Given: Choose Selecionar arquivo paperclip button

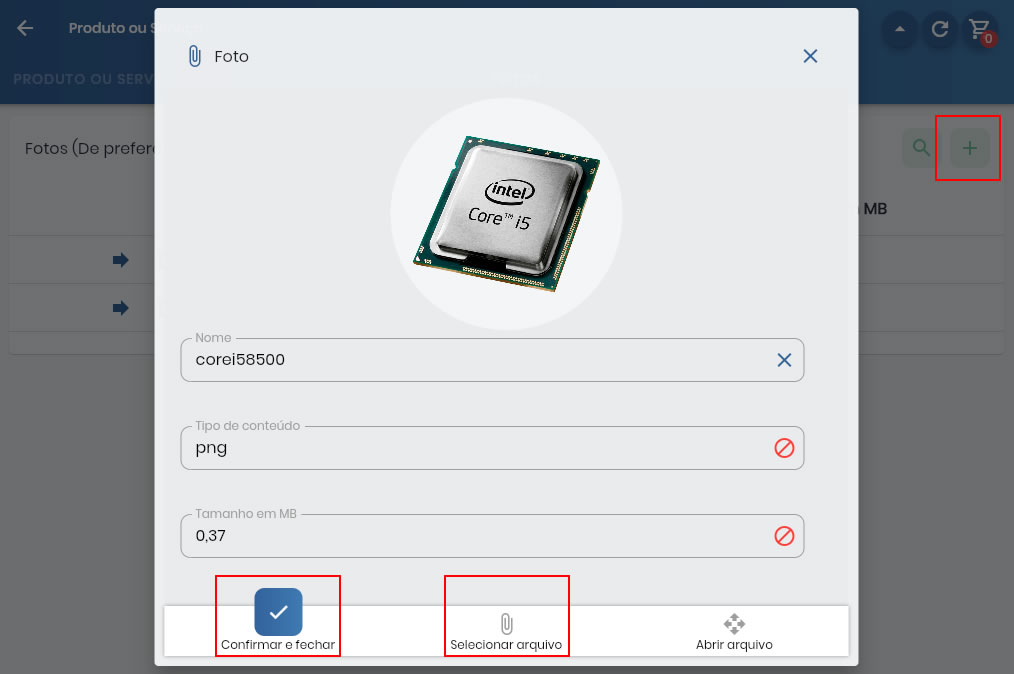Looking at the screenshot, I should [506, 631].
